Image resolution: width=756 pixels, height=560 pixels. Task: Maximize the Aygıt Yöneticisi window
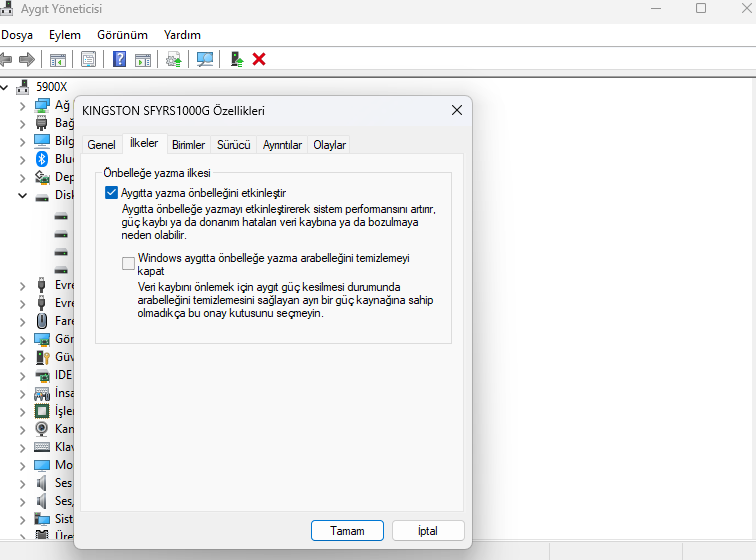701,8
